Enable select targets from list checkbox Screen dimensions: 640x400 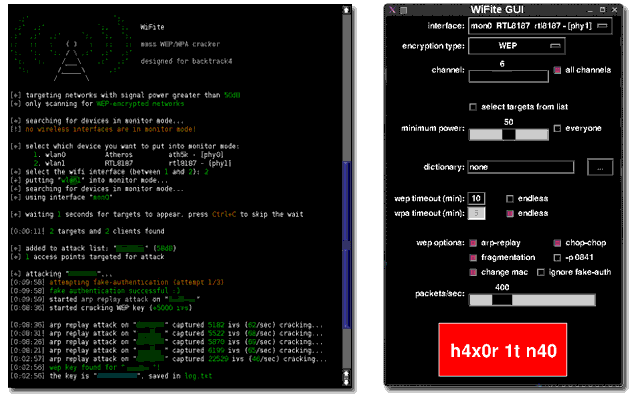point(473,107)
